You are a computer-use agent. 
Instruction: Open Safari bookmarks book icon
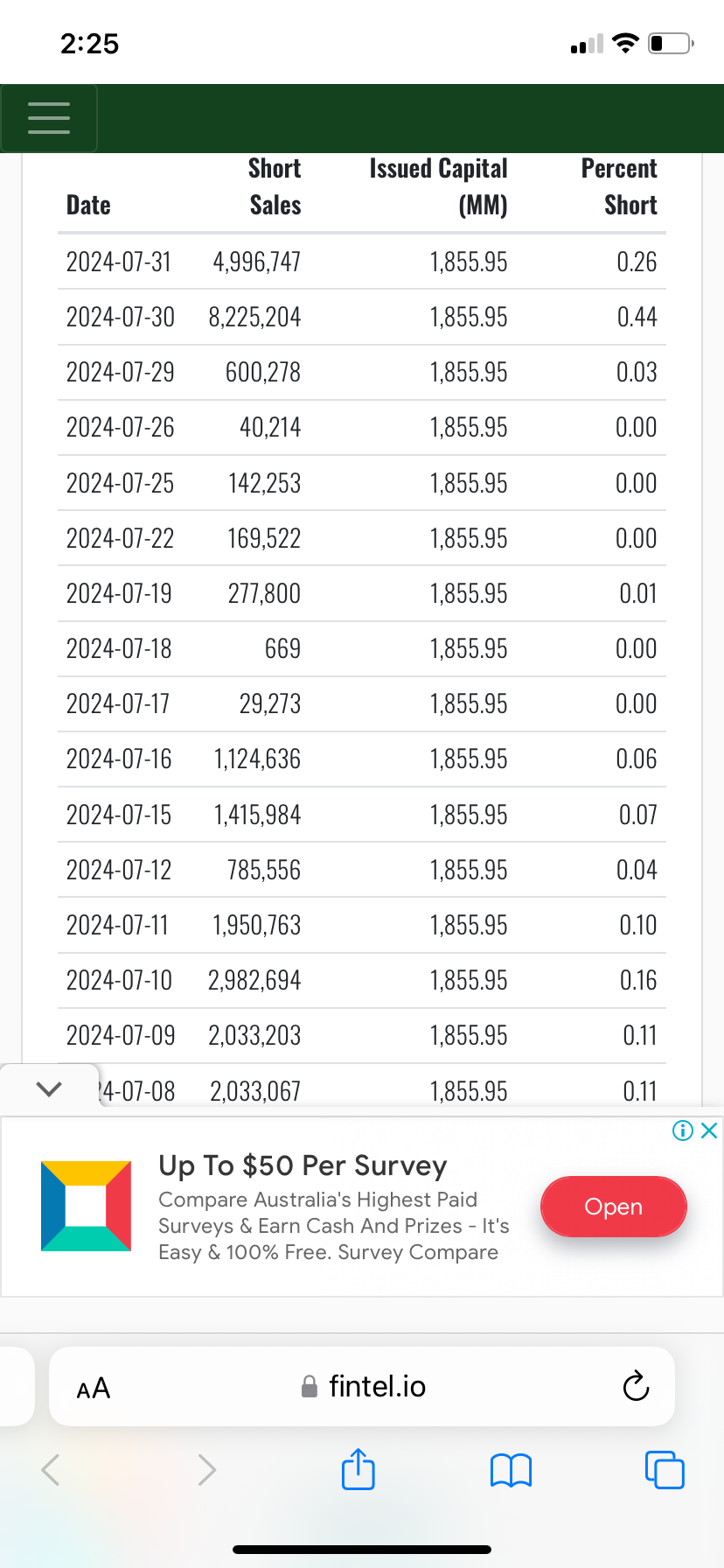[x=512, y=1470]
